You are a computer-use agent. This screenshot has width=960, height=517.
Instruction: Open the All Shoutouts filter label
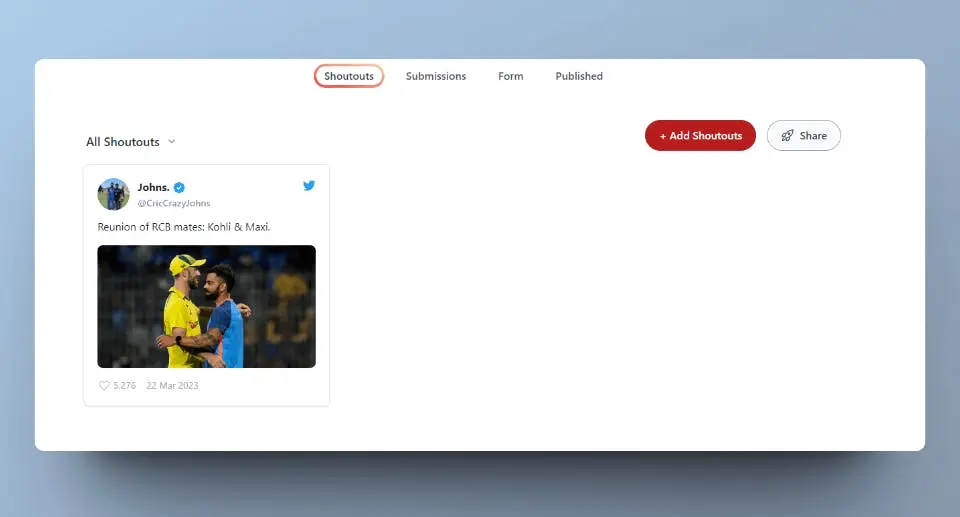(x=123, y=142)
